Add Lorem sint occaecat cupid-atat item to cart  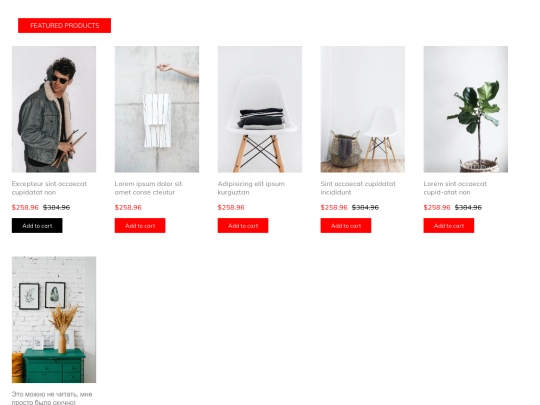click(x=449, y=226)
